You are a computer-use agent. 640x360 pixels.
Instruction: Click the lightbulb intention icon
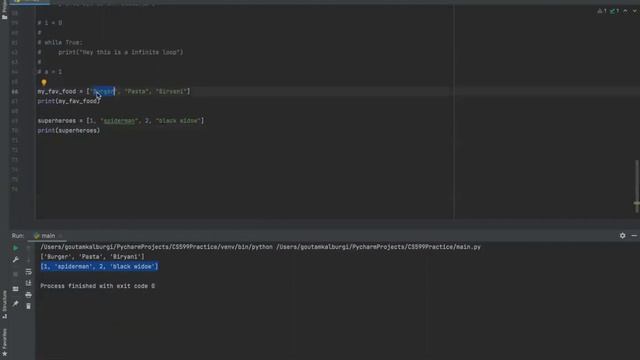[x=44, y=82]
